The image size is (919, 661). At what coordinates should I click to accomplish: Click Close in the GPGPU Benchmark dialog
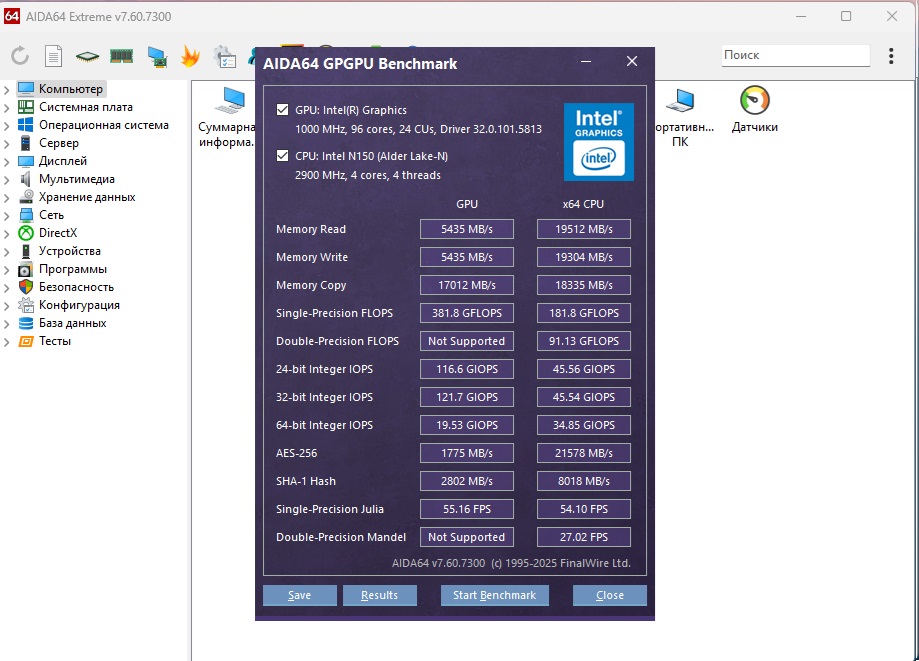click(610, 595)
